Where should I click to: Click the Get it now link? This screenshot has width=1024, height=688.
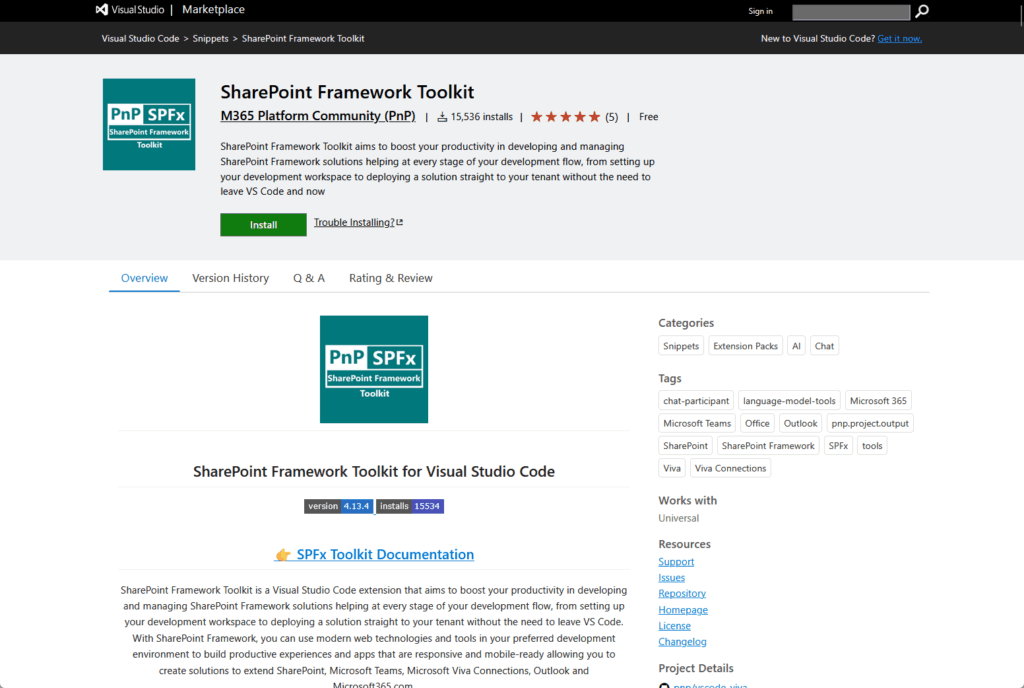899,39
